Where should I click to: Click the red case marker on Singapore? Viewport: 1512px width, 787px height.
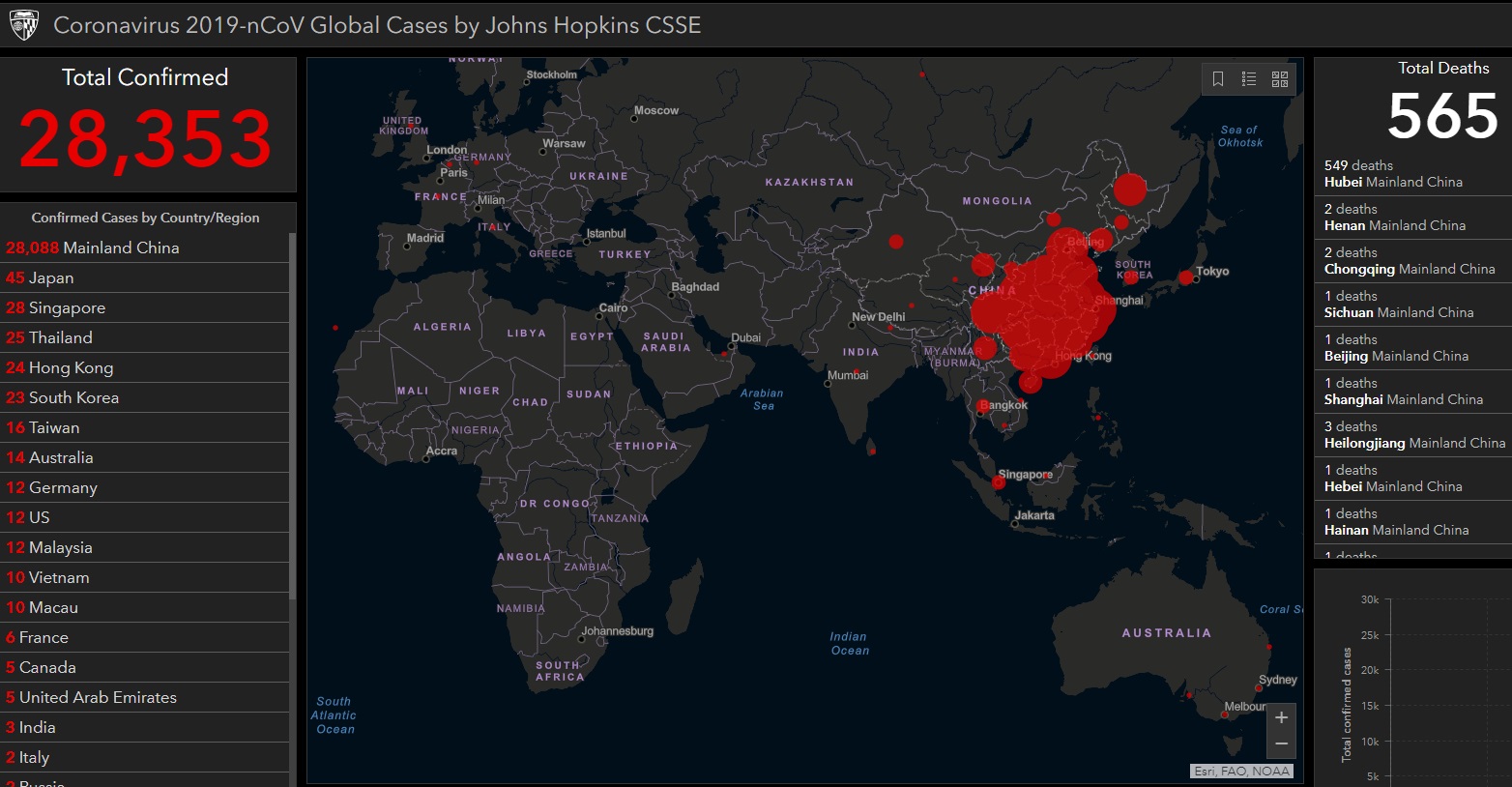pos(999,482)
